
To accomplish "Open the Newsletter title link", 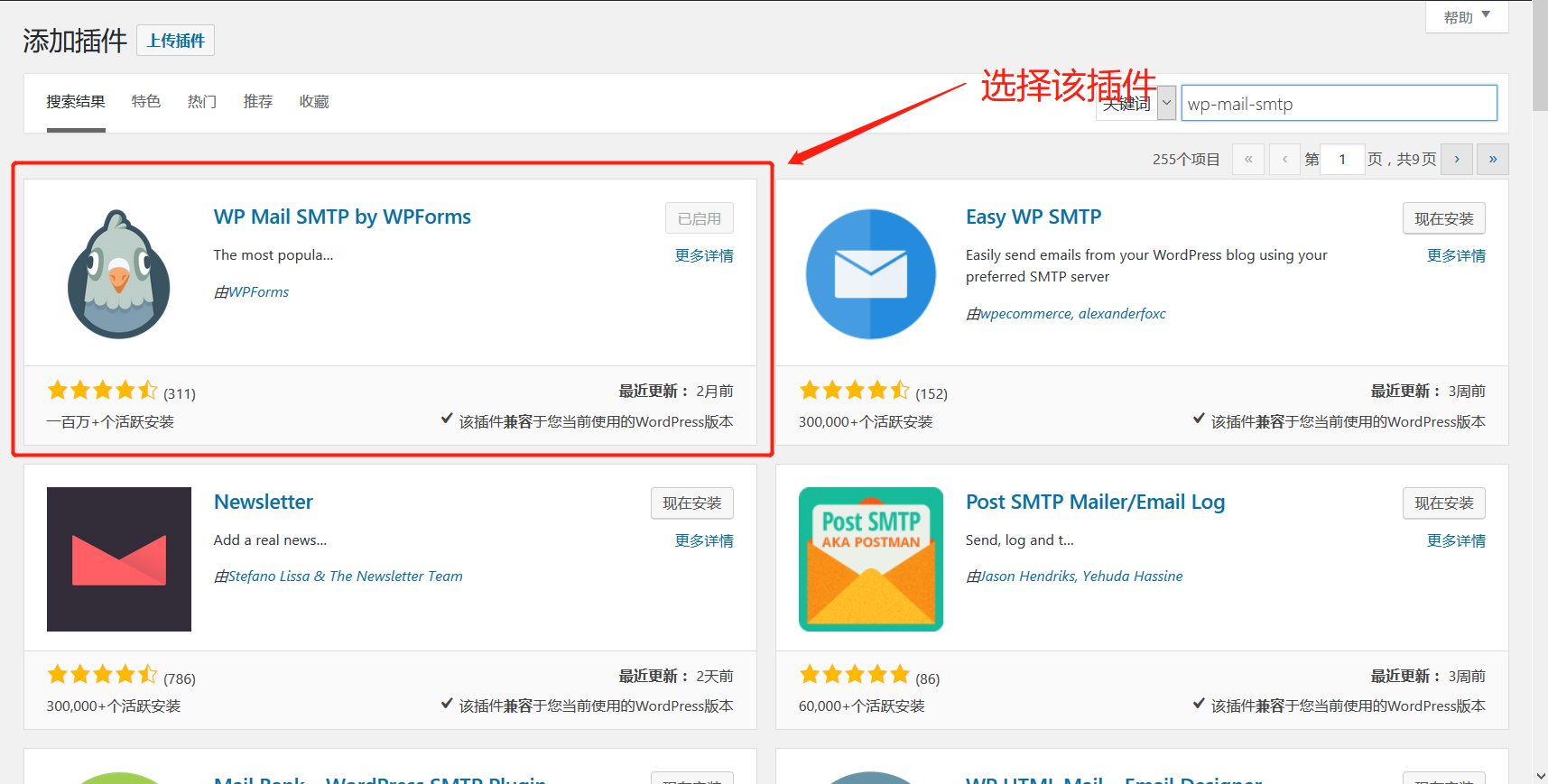I will pyautogui.click(x=264, y=502).
